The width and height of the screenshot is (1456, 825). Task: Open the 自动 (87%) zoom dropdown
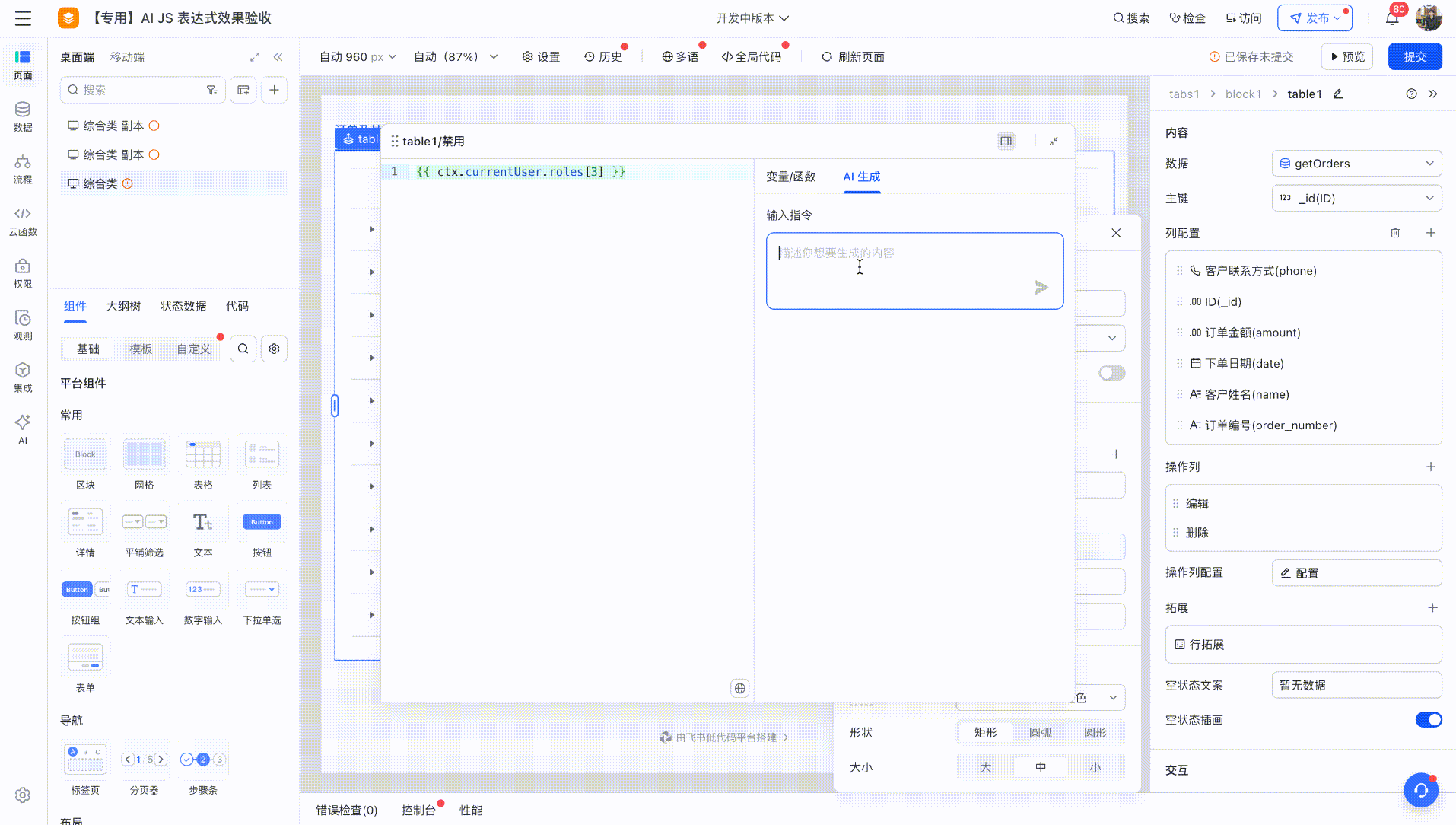tap(456, 56)
